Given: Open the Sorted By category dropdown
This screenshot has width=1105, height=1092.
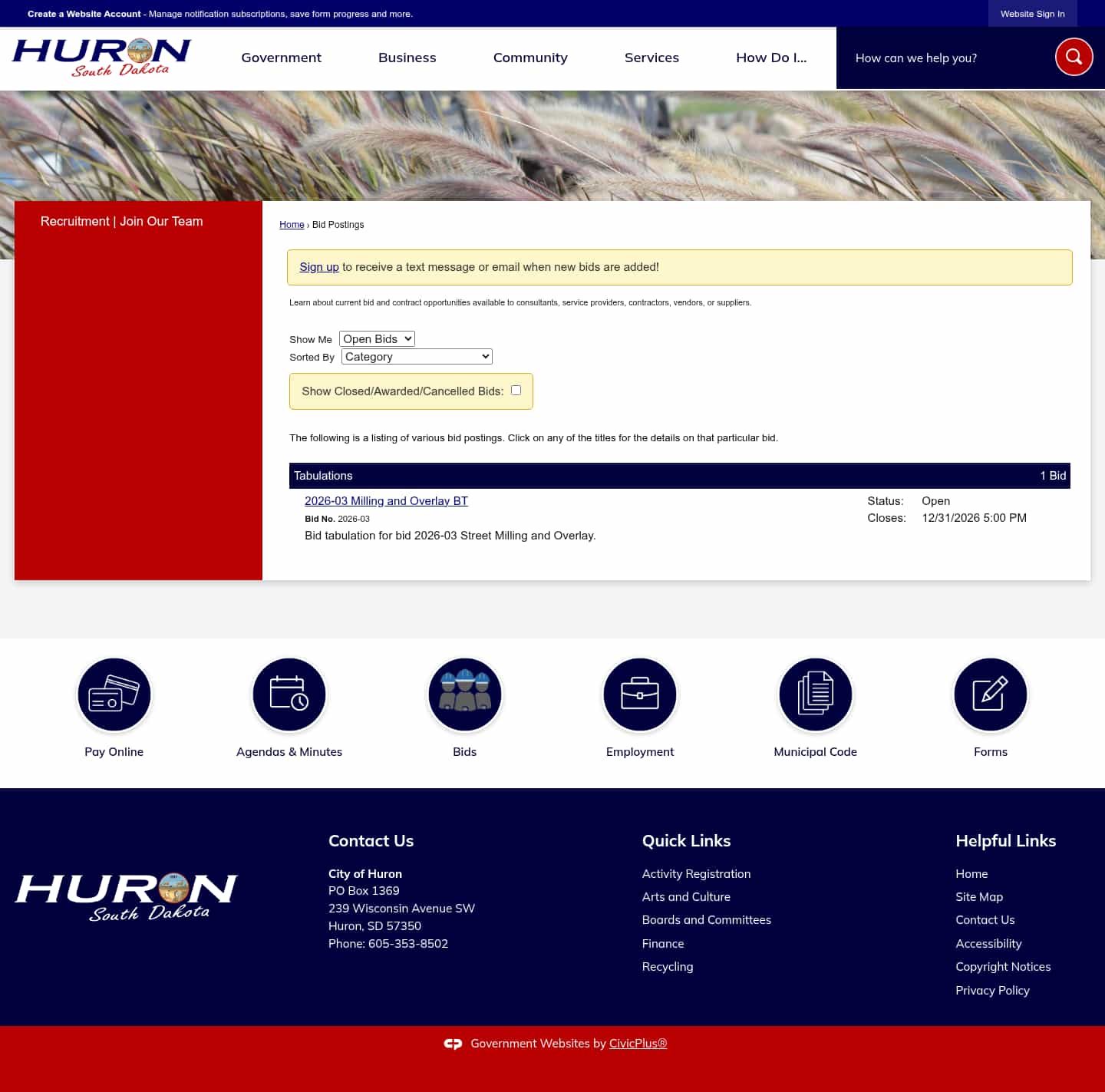Looking at the screenshot, I should pyautogui.click(x=417, y=356).
